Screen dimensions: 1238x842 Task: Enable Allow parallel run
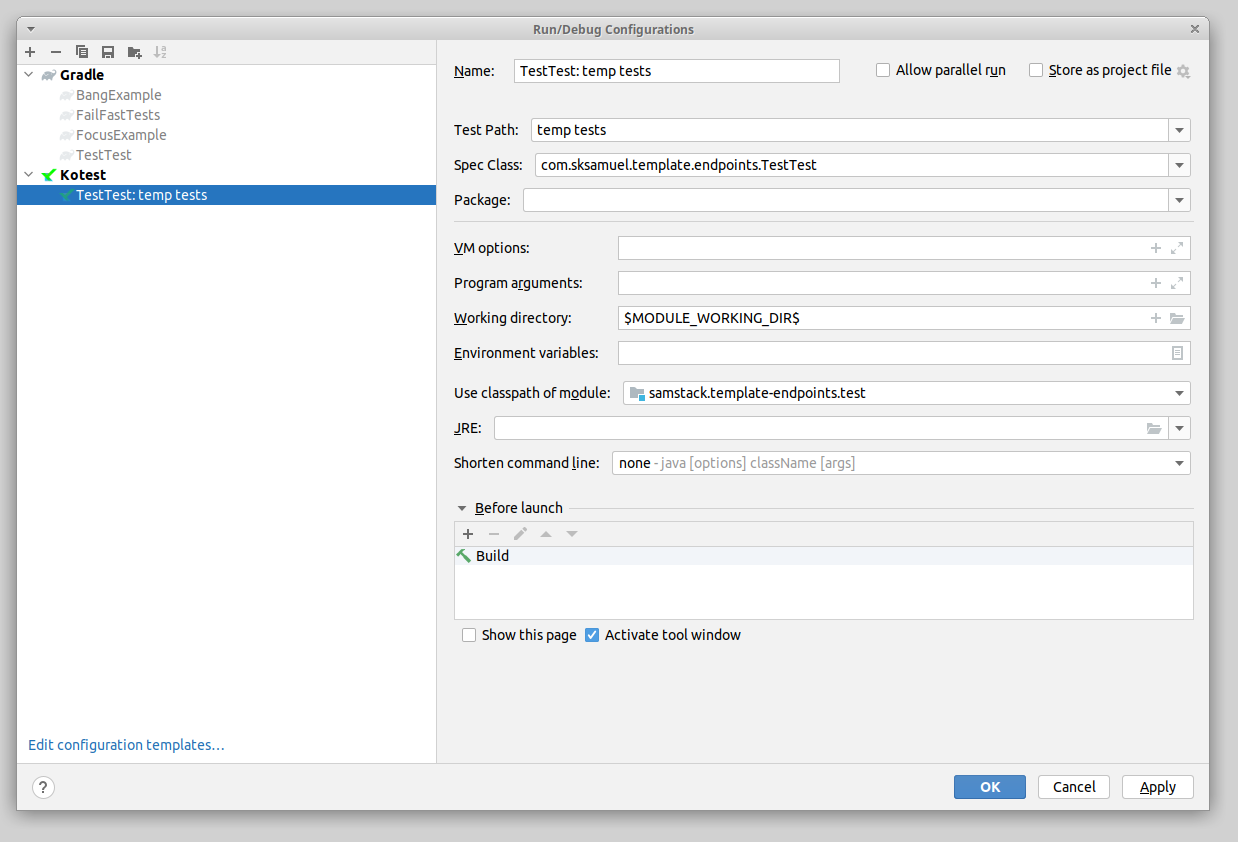pos(882,70)
